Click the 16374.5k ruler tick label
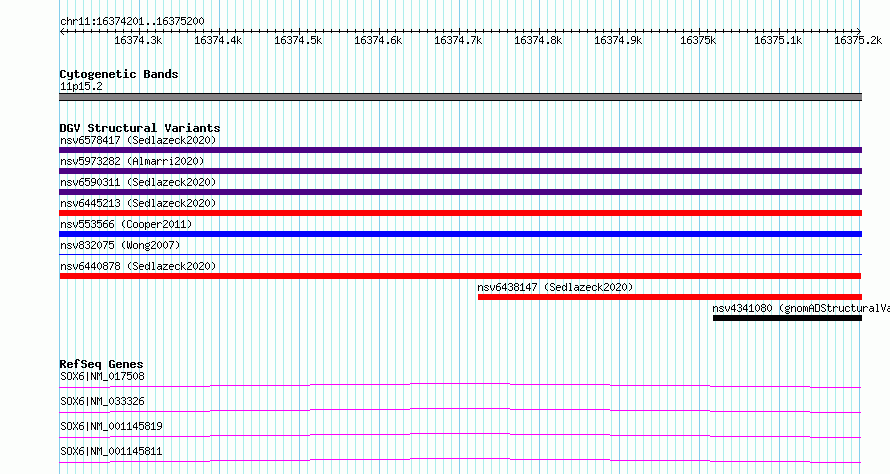Viewport: 890px width, 474px height. tap(298, 40)
